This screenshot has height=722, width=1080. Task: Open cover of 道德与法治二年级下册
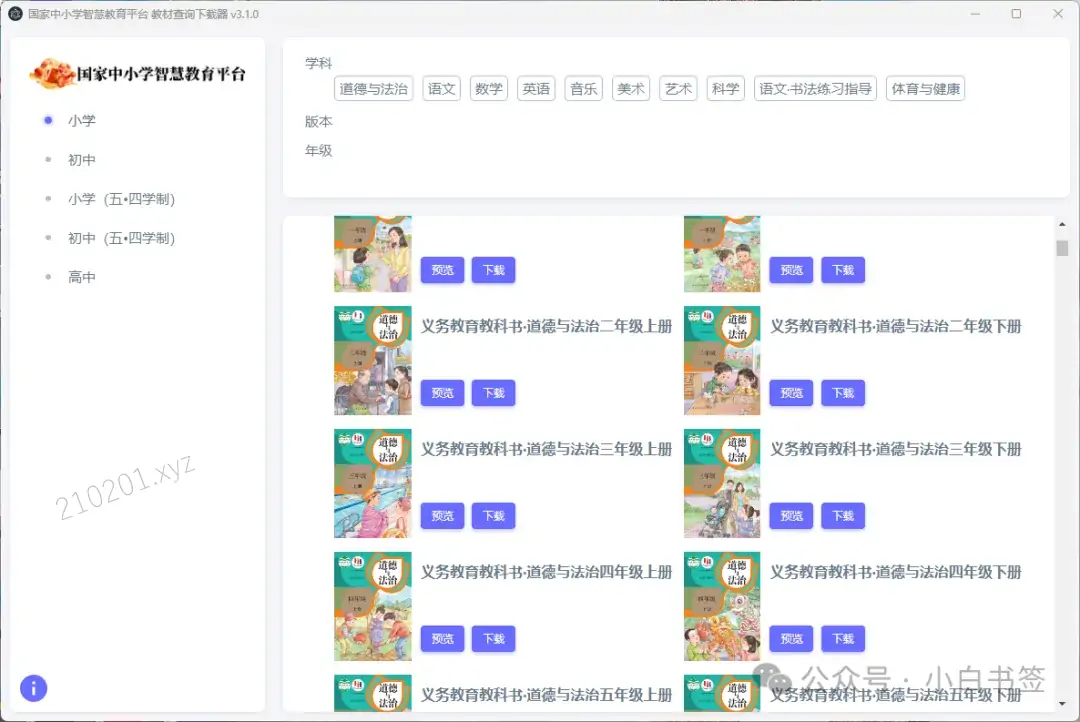722,360
